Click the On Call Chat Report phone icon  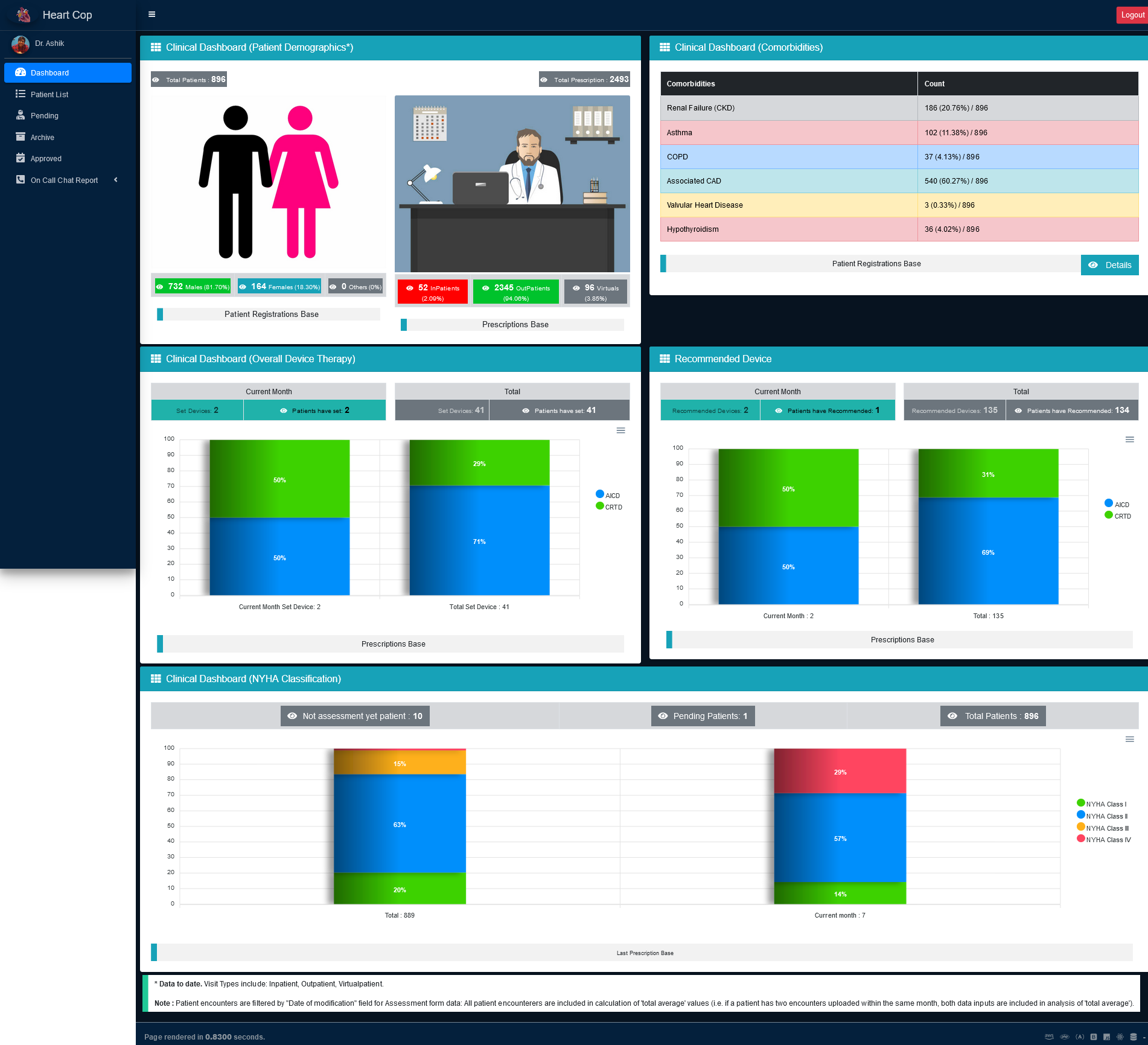pyautogui.click(x=21, y=180)
